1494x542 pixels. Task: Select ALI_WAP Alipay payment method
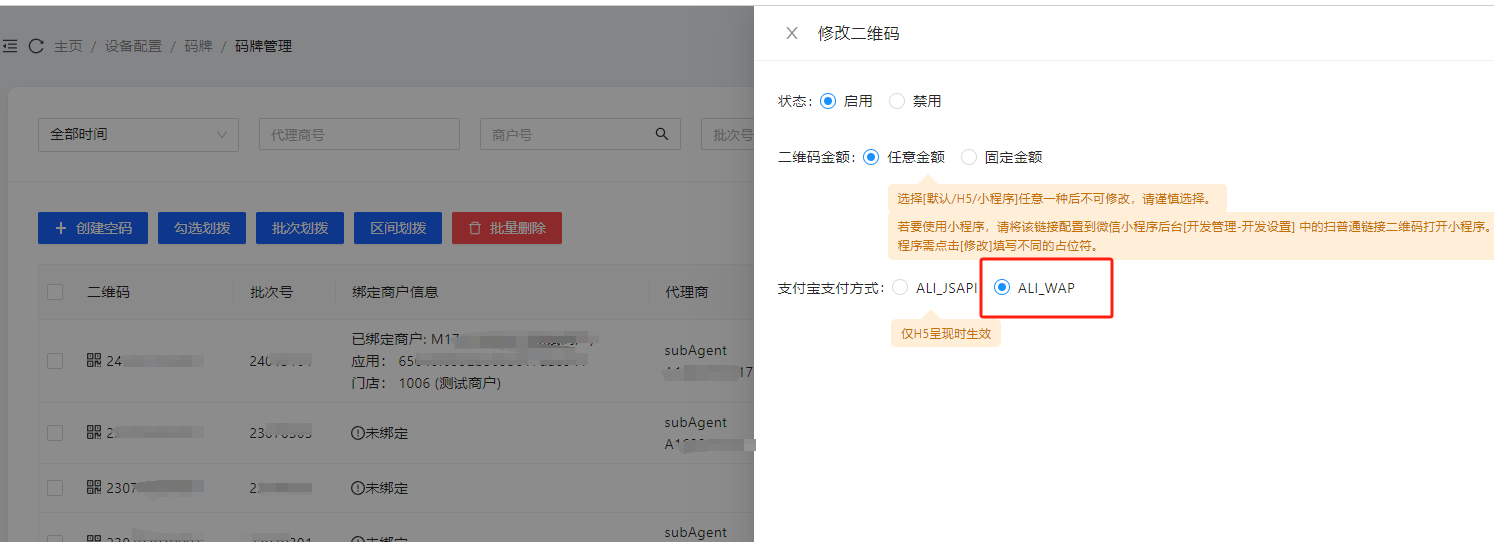(1002, 288)
